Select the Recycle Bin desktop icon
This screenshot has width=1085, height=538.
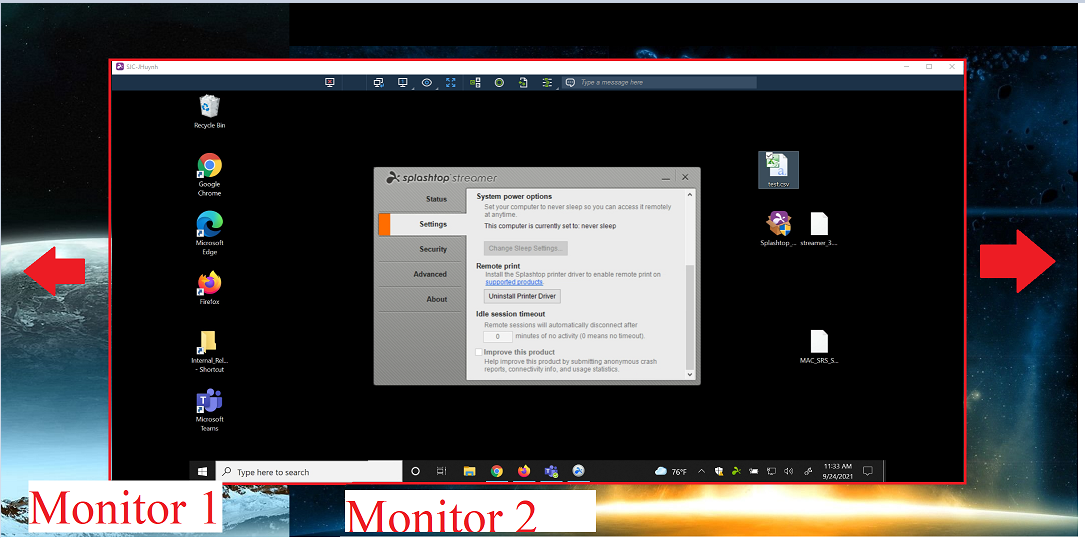(x=210, y=112)
